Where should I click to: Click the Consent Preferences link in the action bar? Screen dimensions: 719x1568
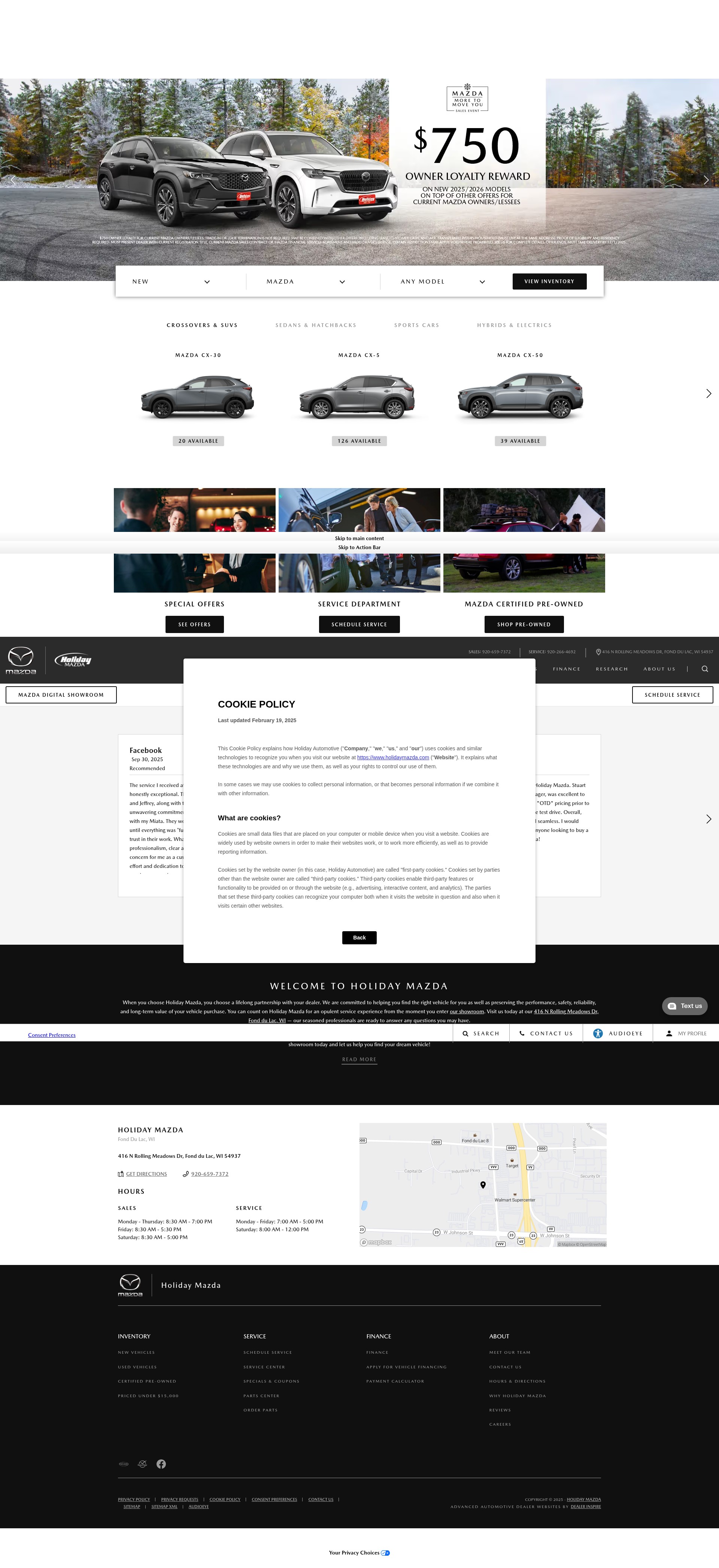52,1035
